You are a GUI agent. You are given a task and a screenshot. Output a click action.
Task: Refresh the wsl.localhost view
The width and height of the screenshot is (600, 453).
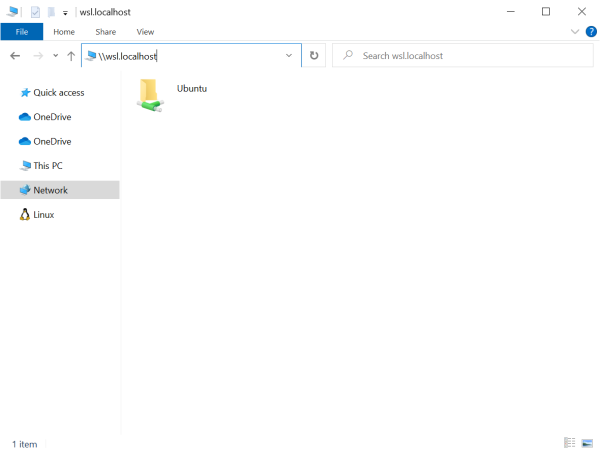click(314, 55)
